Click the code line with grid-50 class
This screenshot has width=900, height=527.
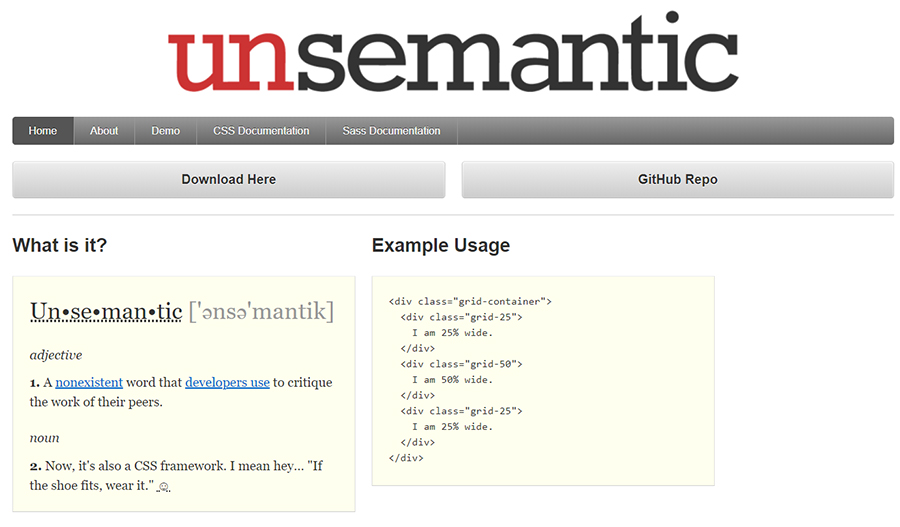461,364
